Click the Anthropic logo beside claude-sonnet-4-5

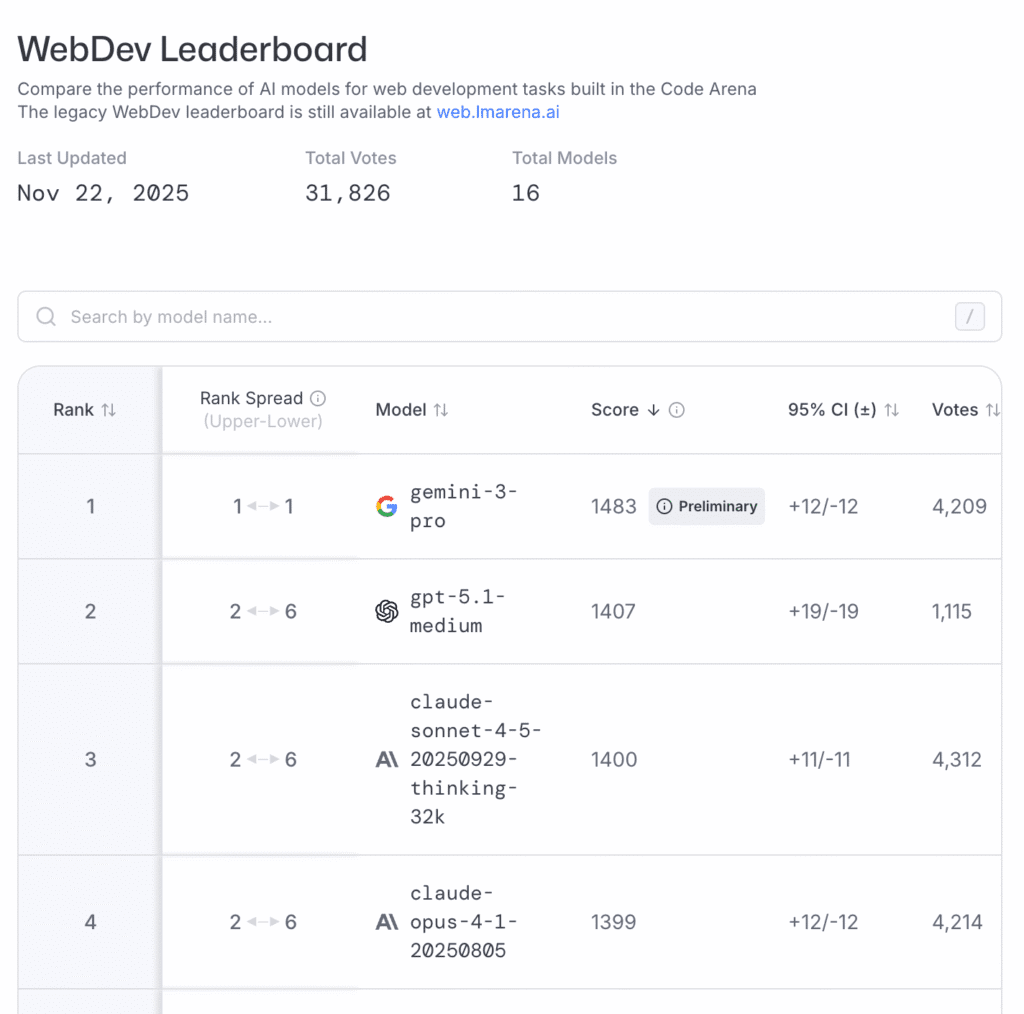pos(386,760)
